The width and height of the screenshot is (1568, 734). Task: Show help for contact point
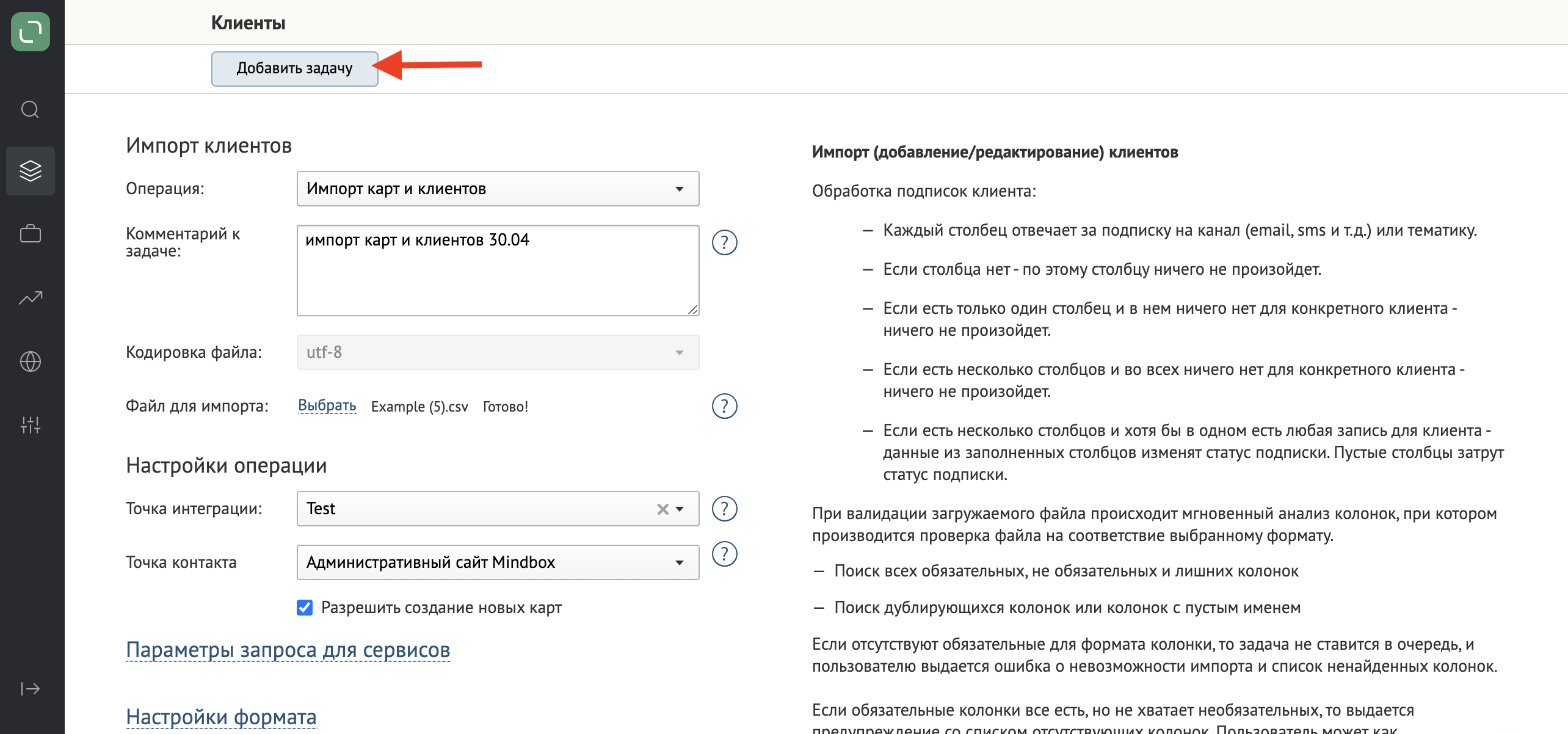725,554
